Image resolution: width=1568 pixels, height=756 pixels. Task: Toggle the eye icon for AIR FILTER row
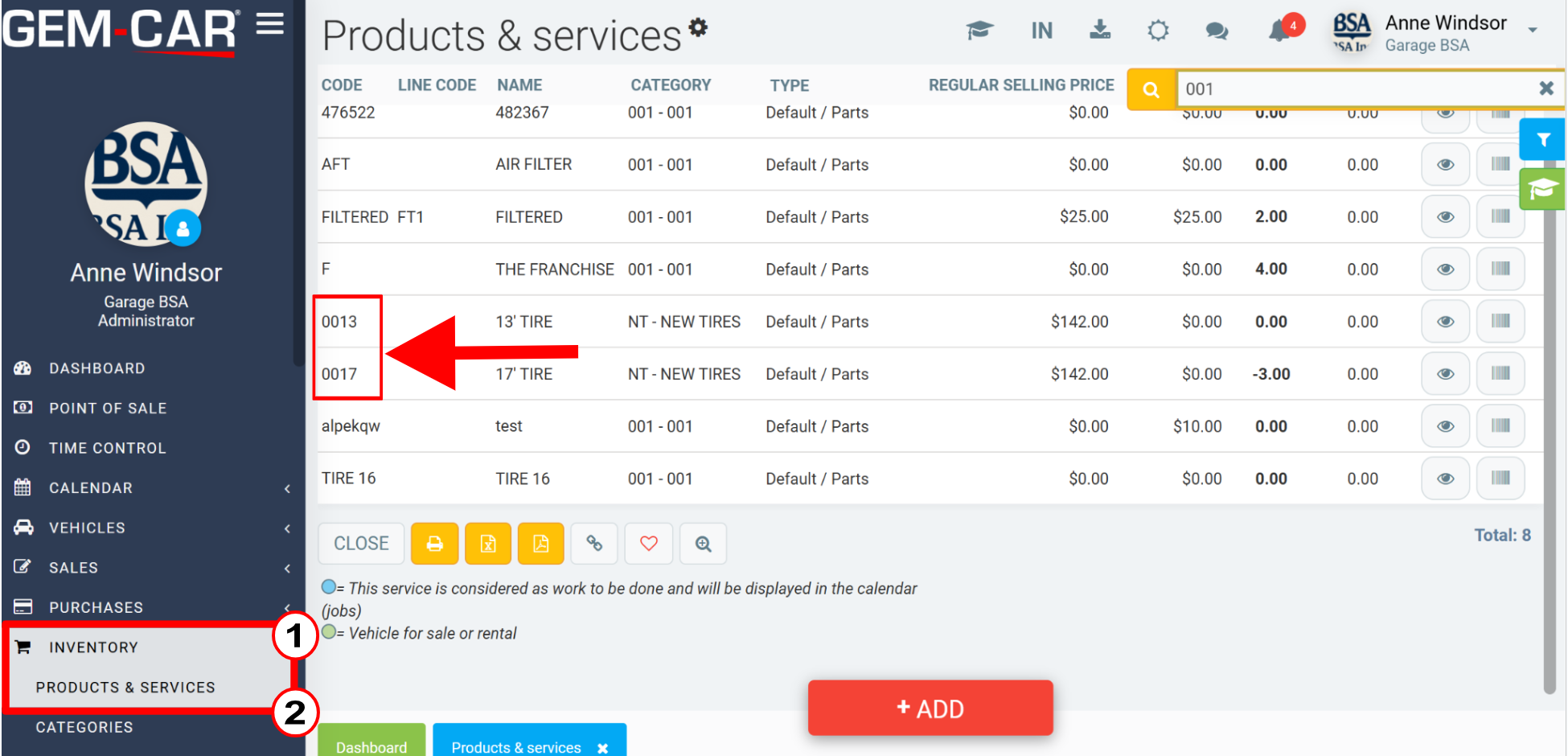[1445, 164]
